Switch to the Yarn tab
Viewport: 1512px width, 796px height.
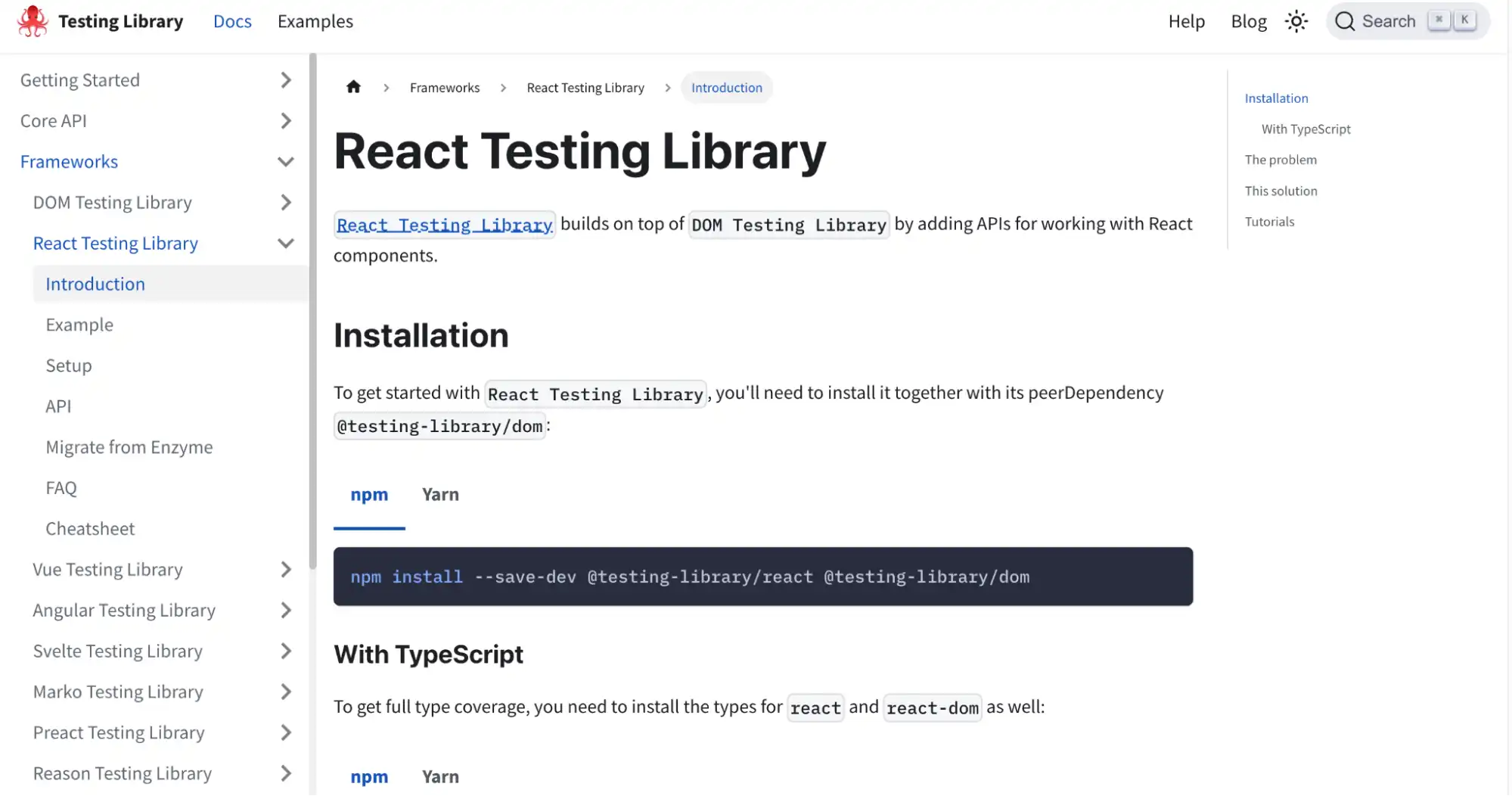tap(440, 494)
